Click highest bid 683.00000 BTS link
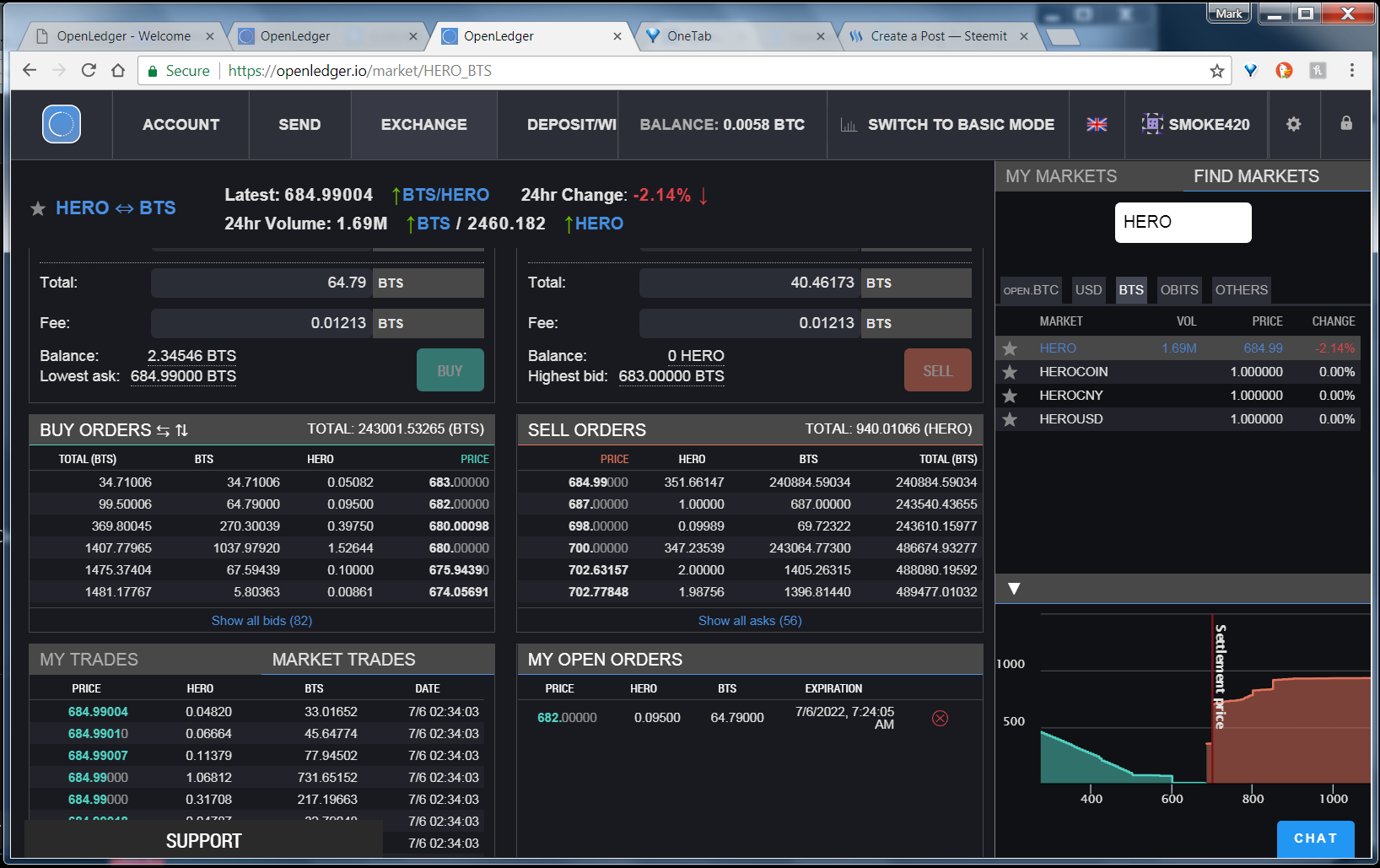The width and height of the screenshot is (1380, 868). (671, 376)
